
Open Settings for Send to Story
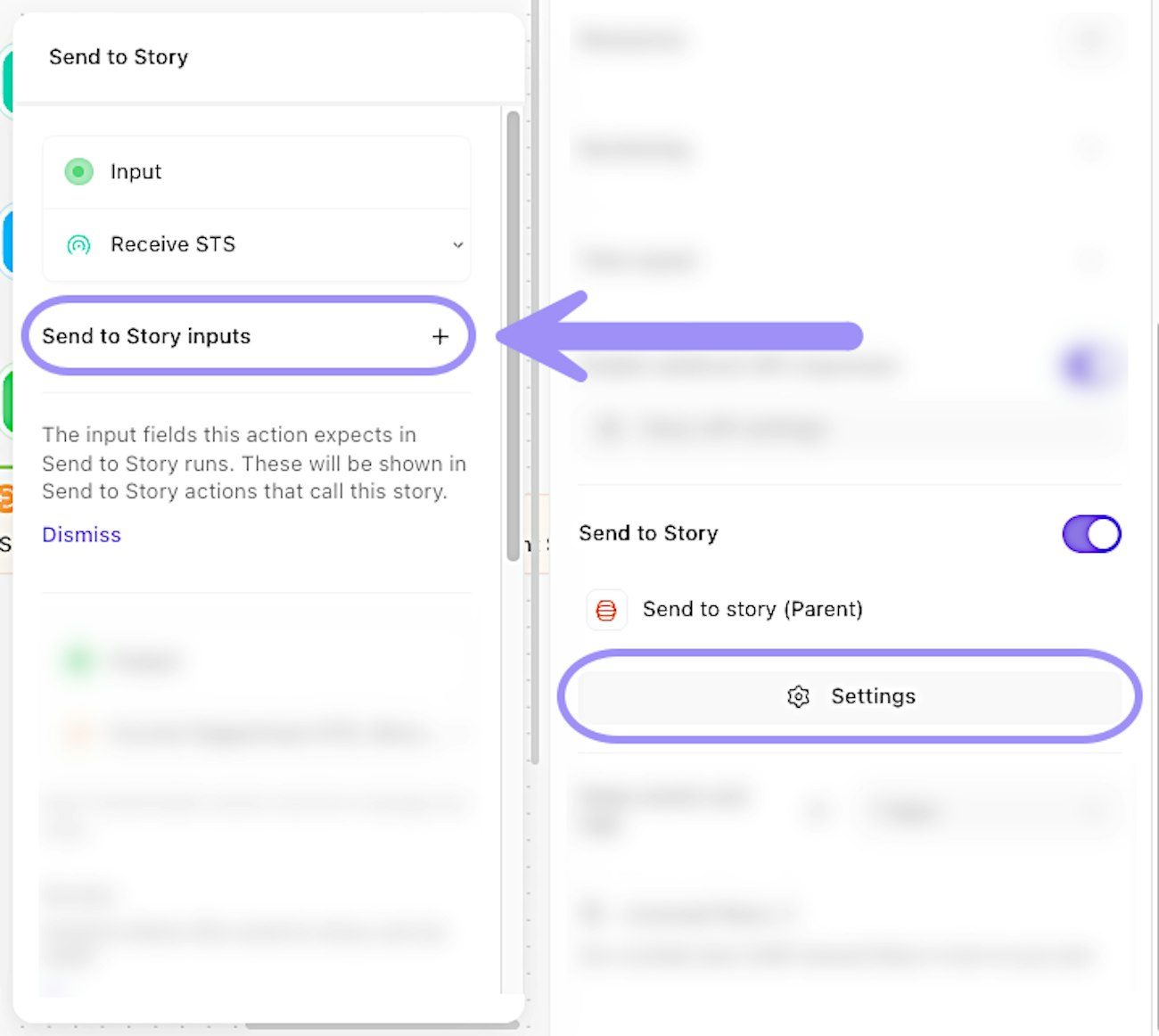pyautogui.click(x=850, y=696)
